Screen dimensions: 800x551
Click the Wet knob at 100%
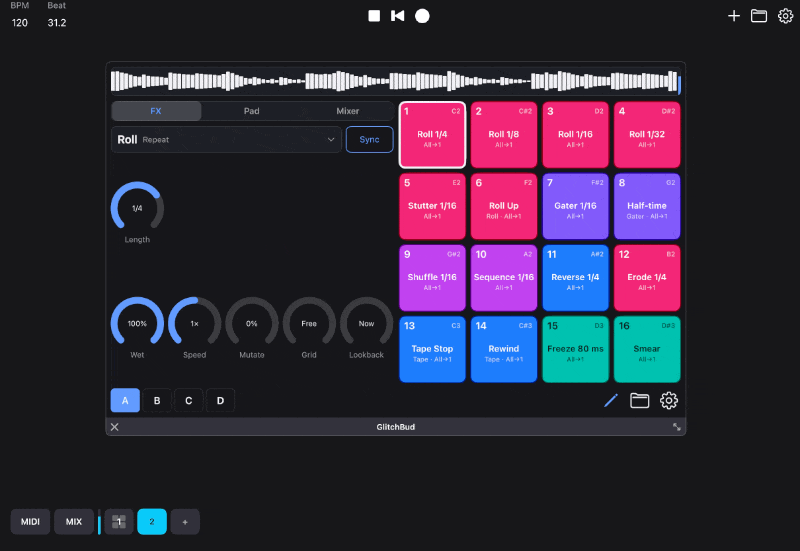[x=137, y=323]
